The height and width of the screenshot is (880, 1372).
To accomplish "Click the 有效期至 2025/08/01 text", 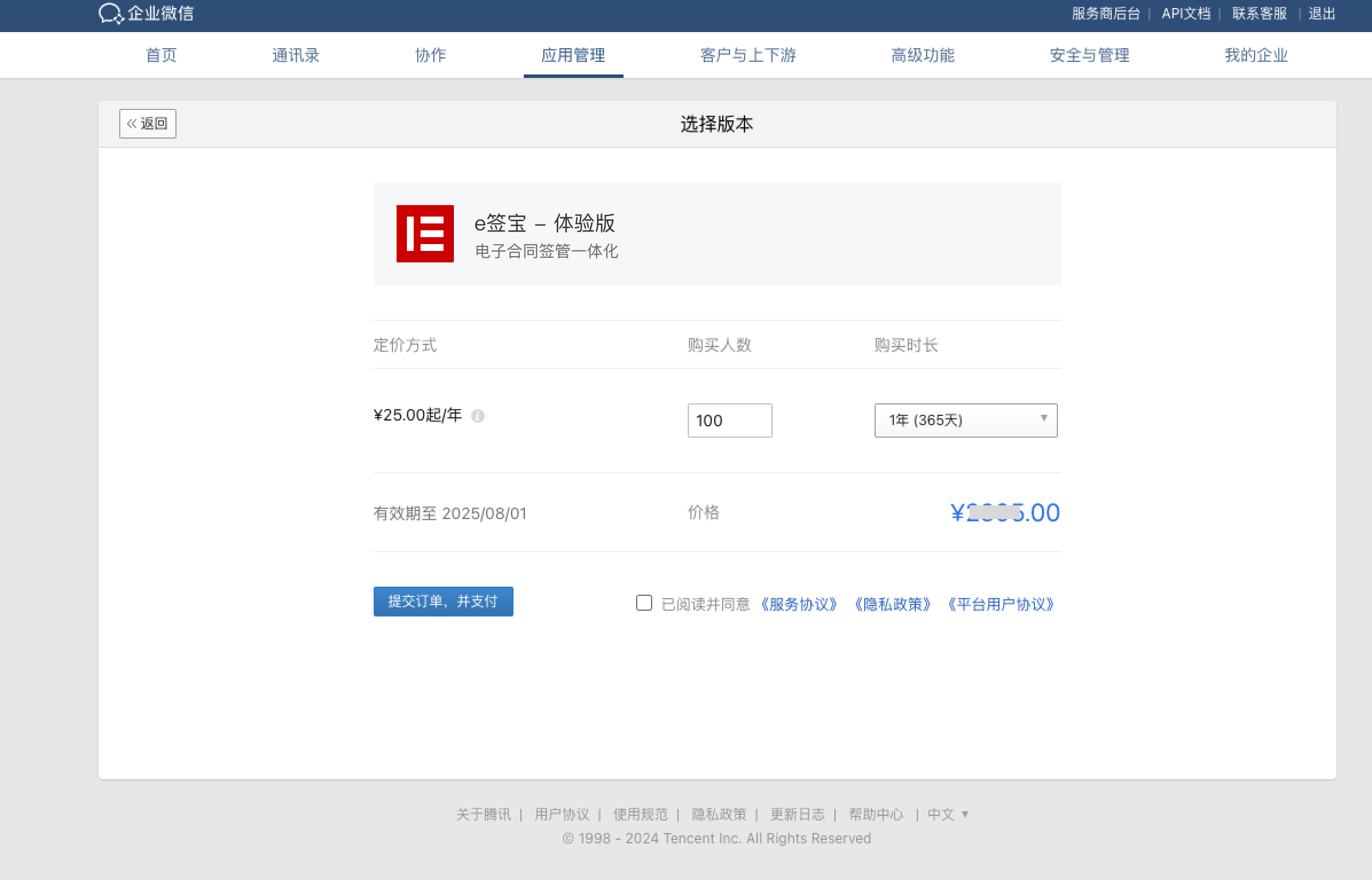I will coord(450,513).
